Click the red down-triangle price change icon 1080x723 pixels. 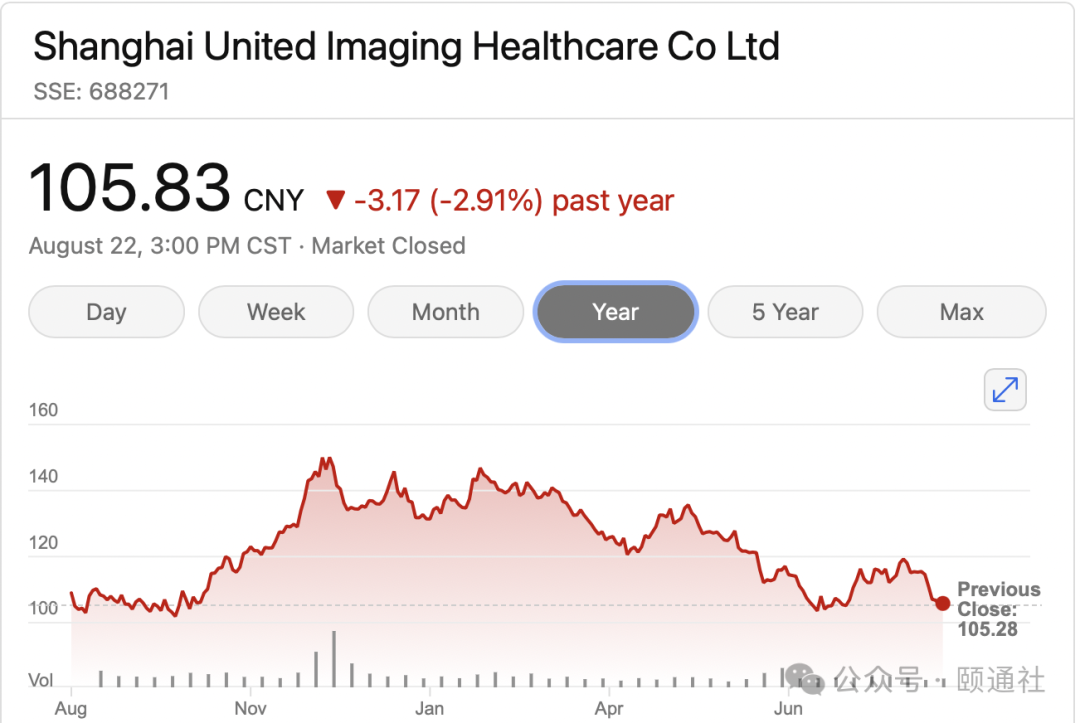336,201
